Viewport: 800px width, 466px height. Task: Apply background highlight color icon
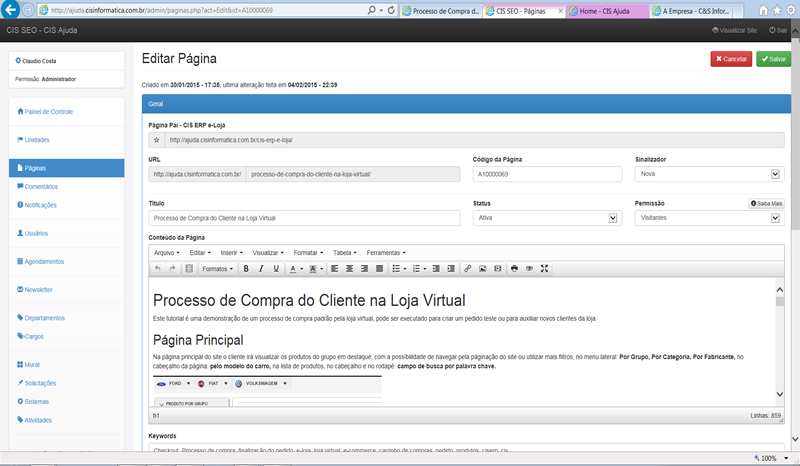tap(313, 268)
